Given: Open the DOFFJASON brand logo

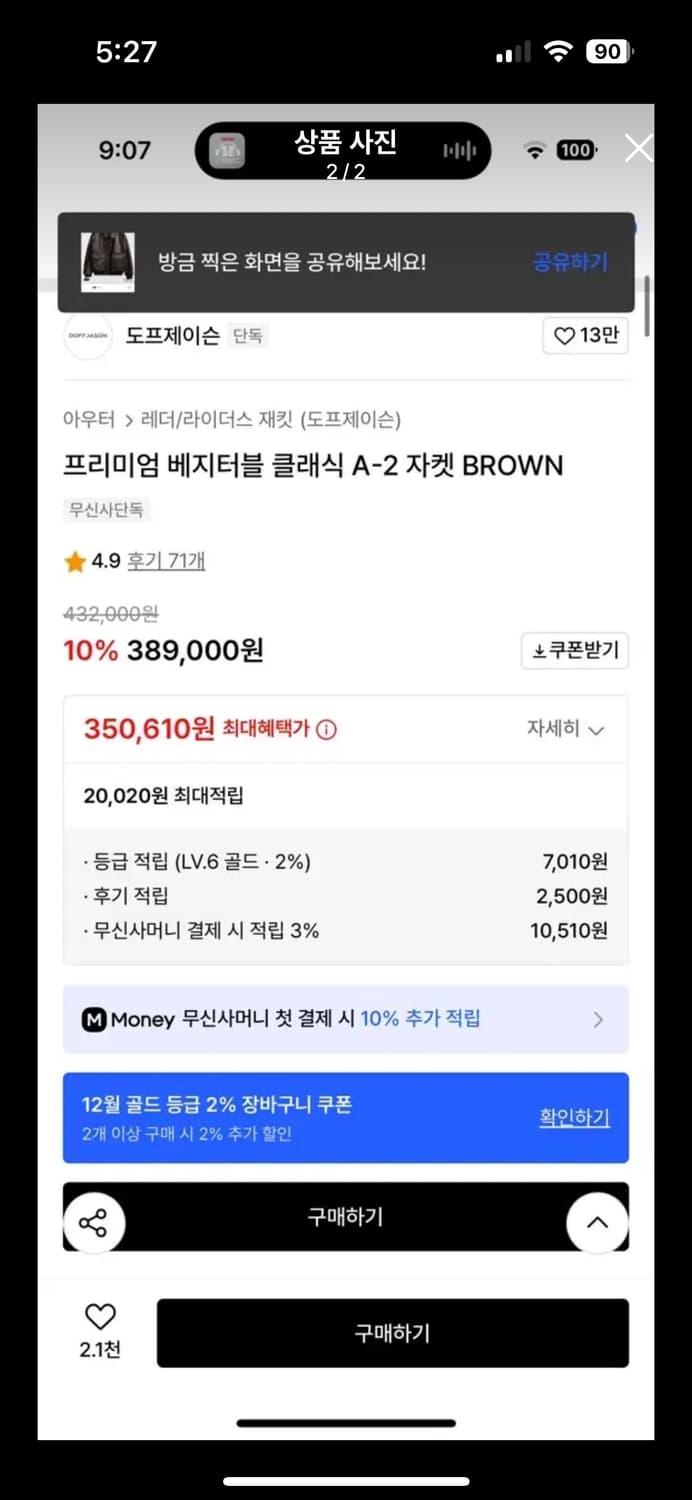Looking at the screenshot, I should point(86,336).
